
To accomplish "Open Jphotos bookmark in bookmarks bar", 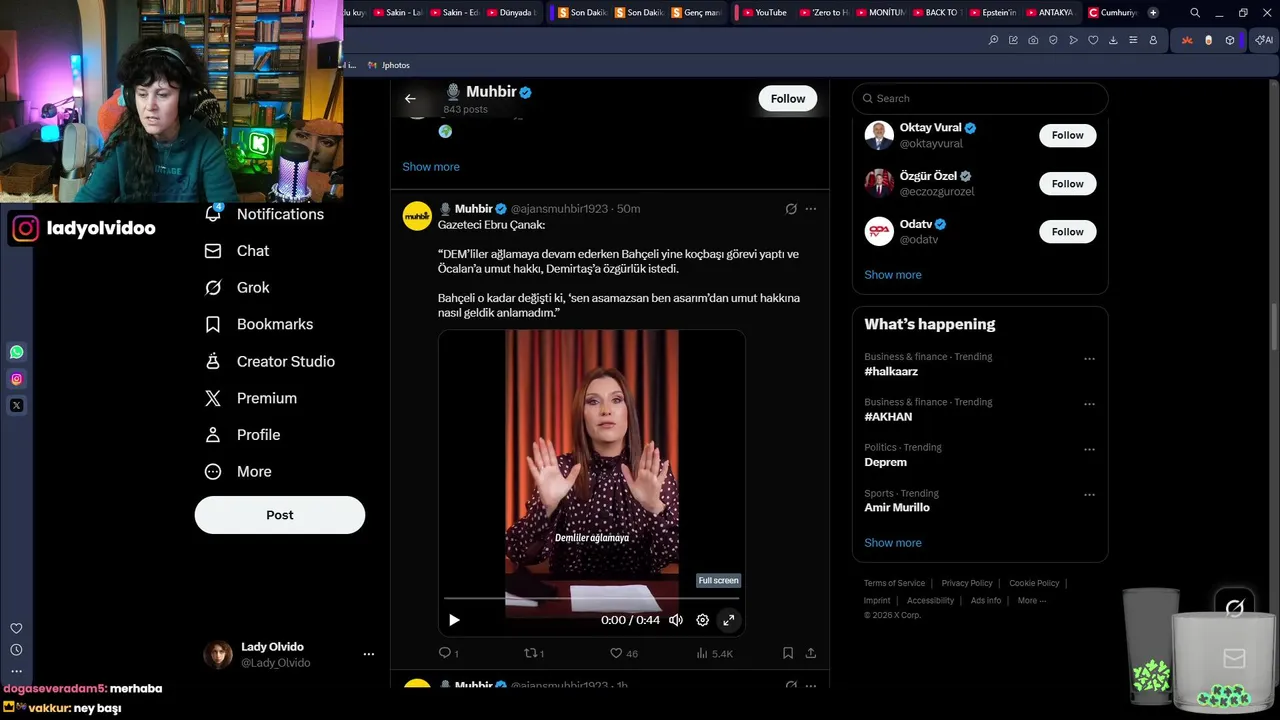I will [x=389, y=65].
